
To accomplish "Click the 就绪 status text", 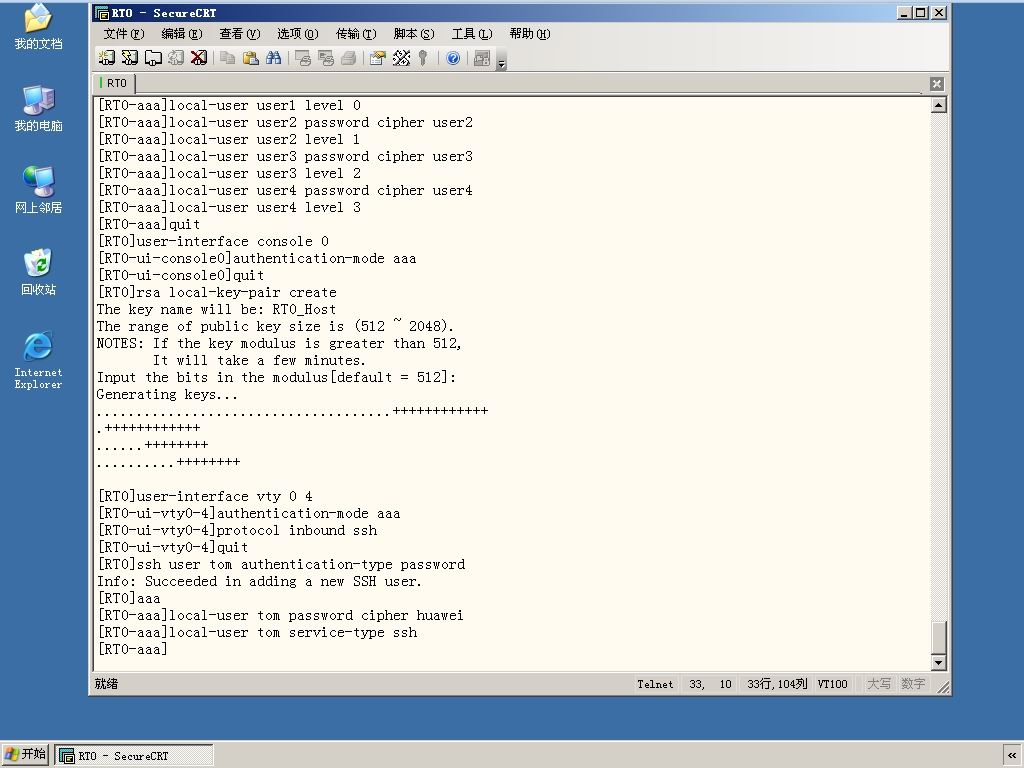I will (106, 684).
